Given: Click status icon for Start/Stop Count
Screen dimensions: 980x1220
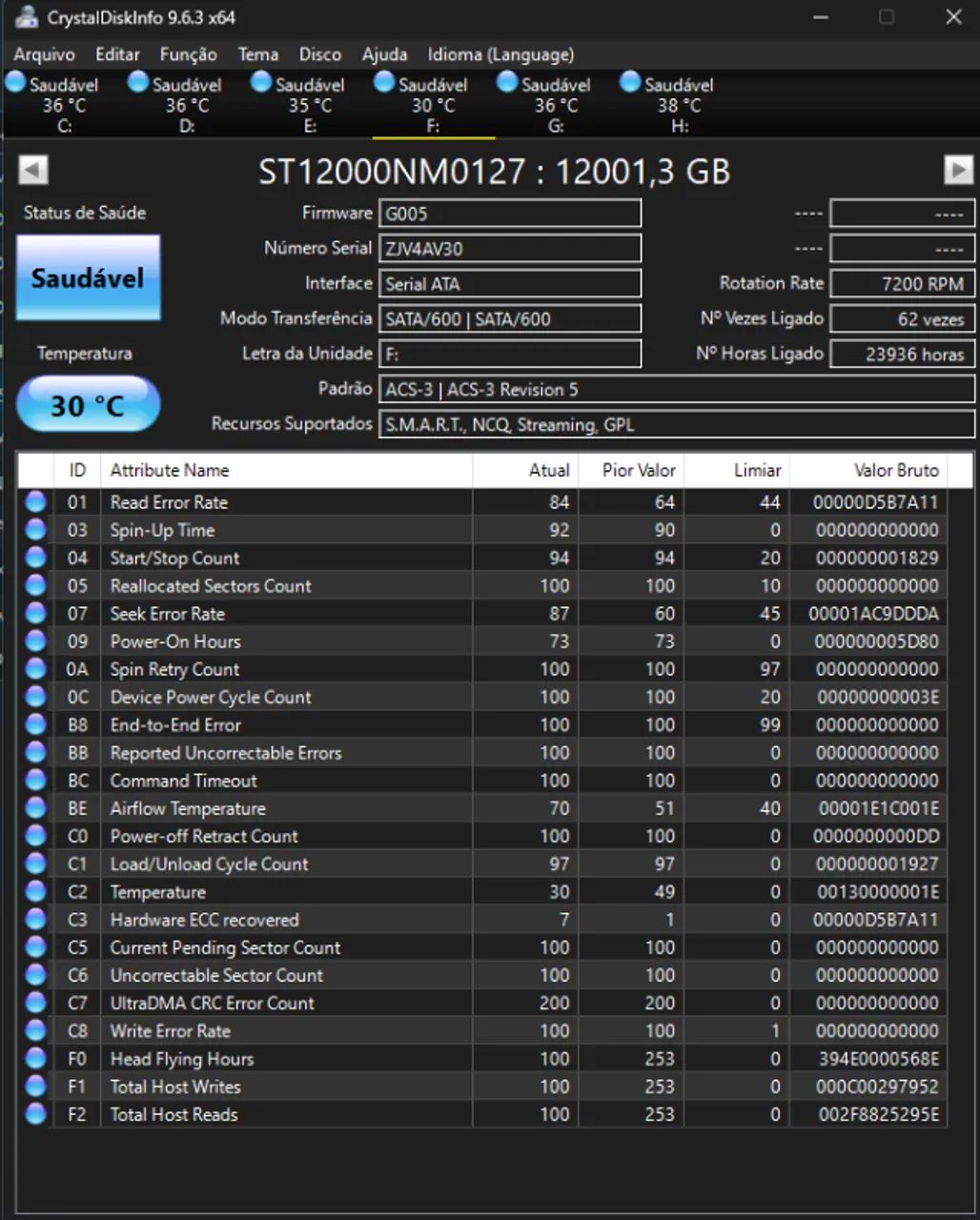Looking at the screenshot, I should [35, 558].
